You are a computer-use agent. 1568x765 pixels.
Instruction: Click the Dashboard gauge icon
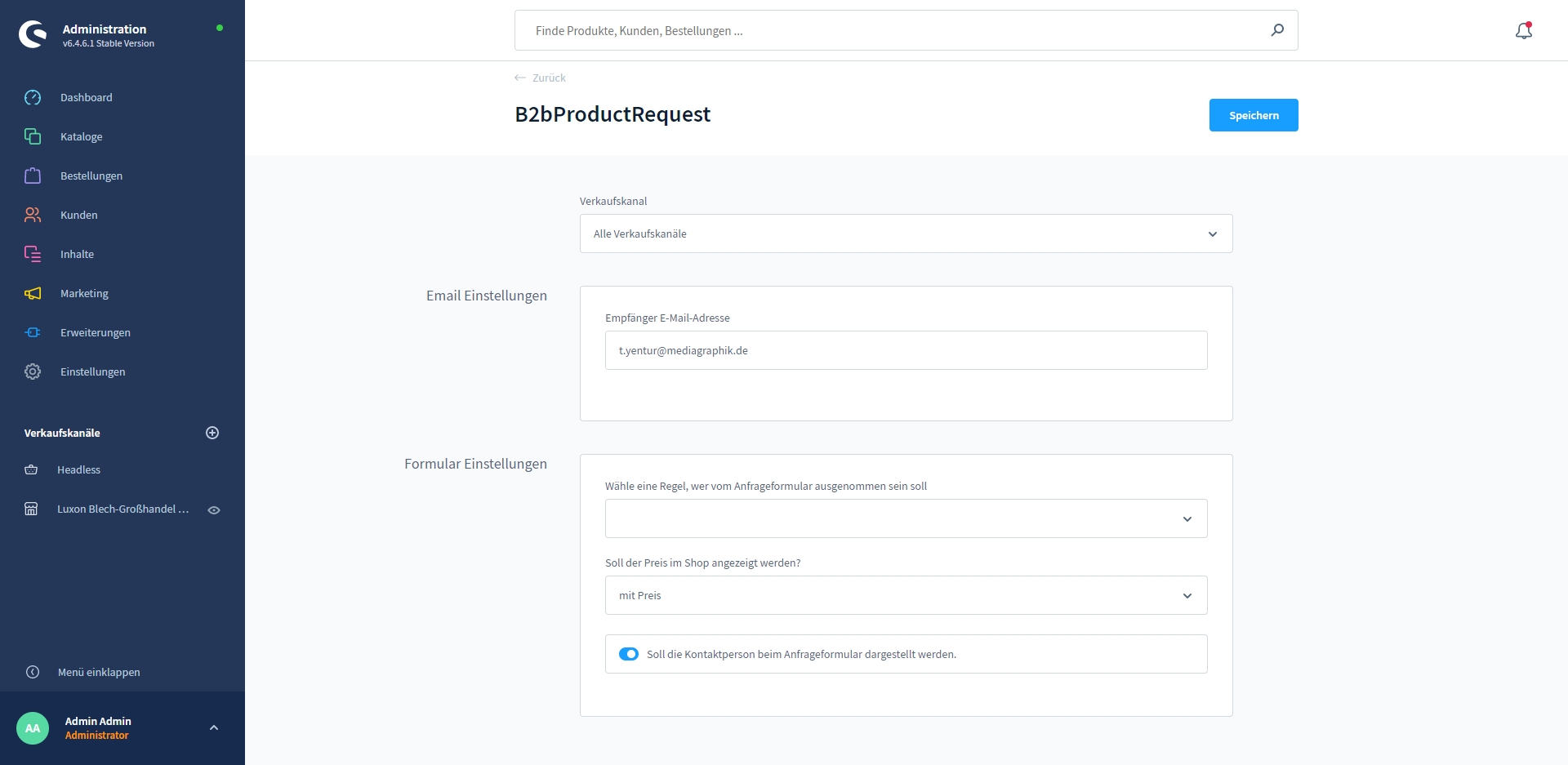33,98
